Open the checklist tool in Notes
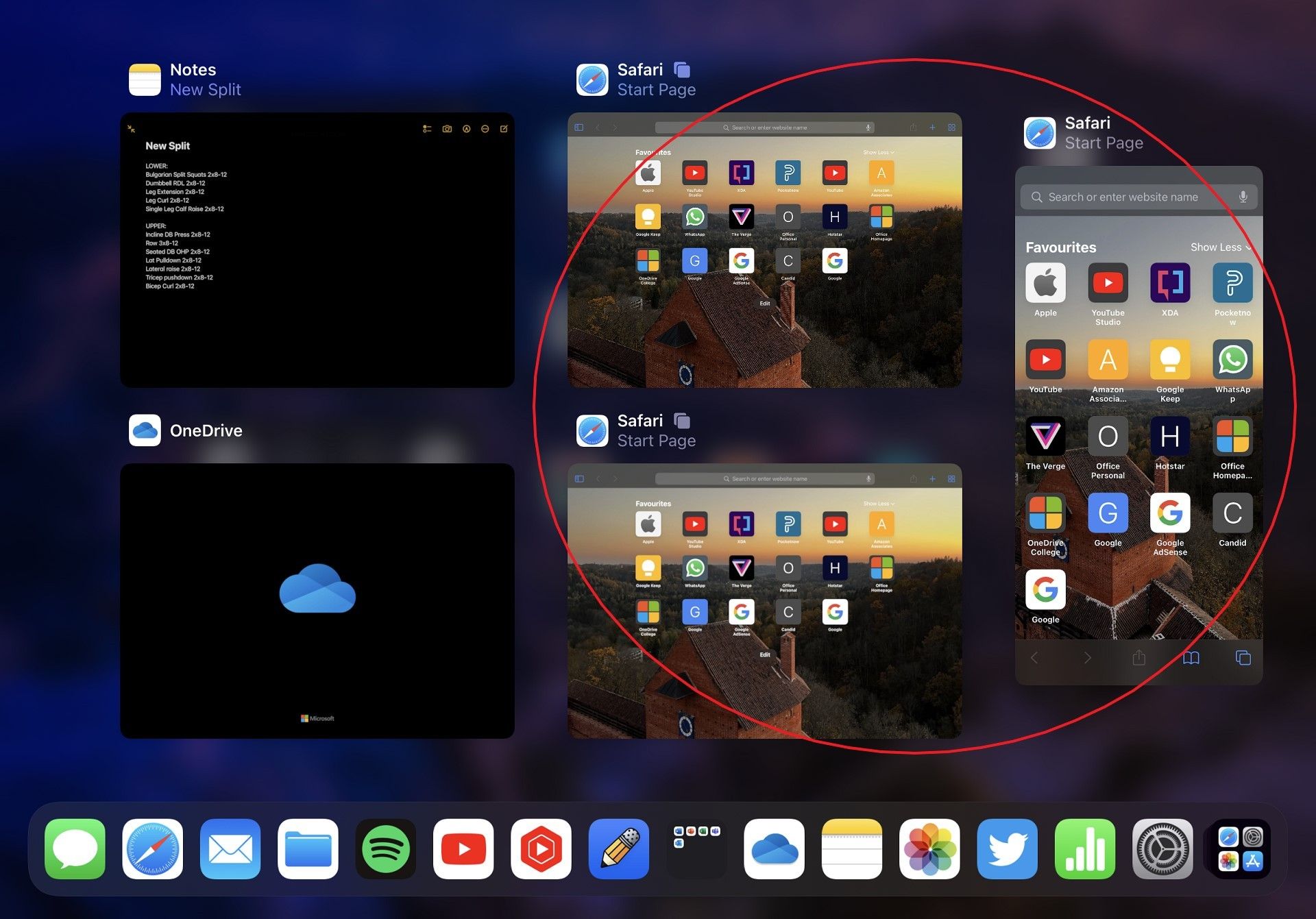1316x919 pixels. [427, 129]
